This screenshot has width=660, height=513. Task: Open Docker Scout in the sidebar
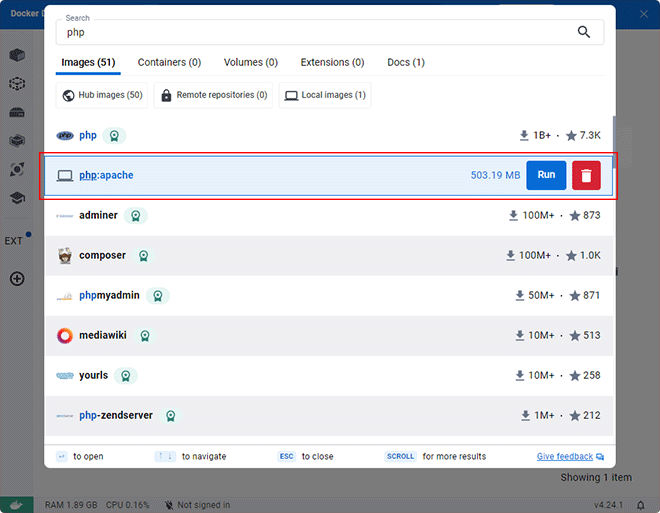(17, 169)
